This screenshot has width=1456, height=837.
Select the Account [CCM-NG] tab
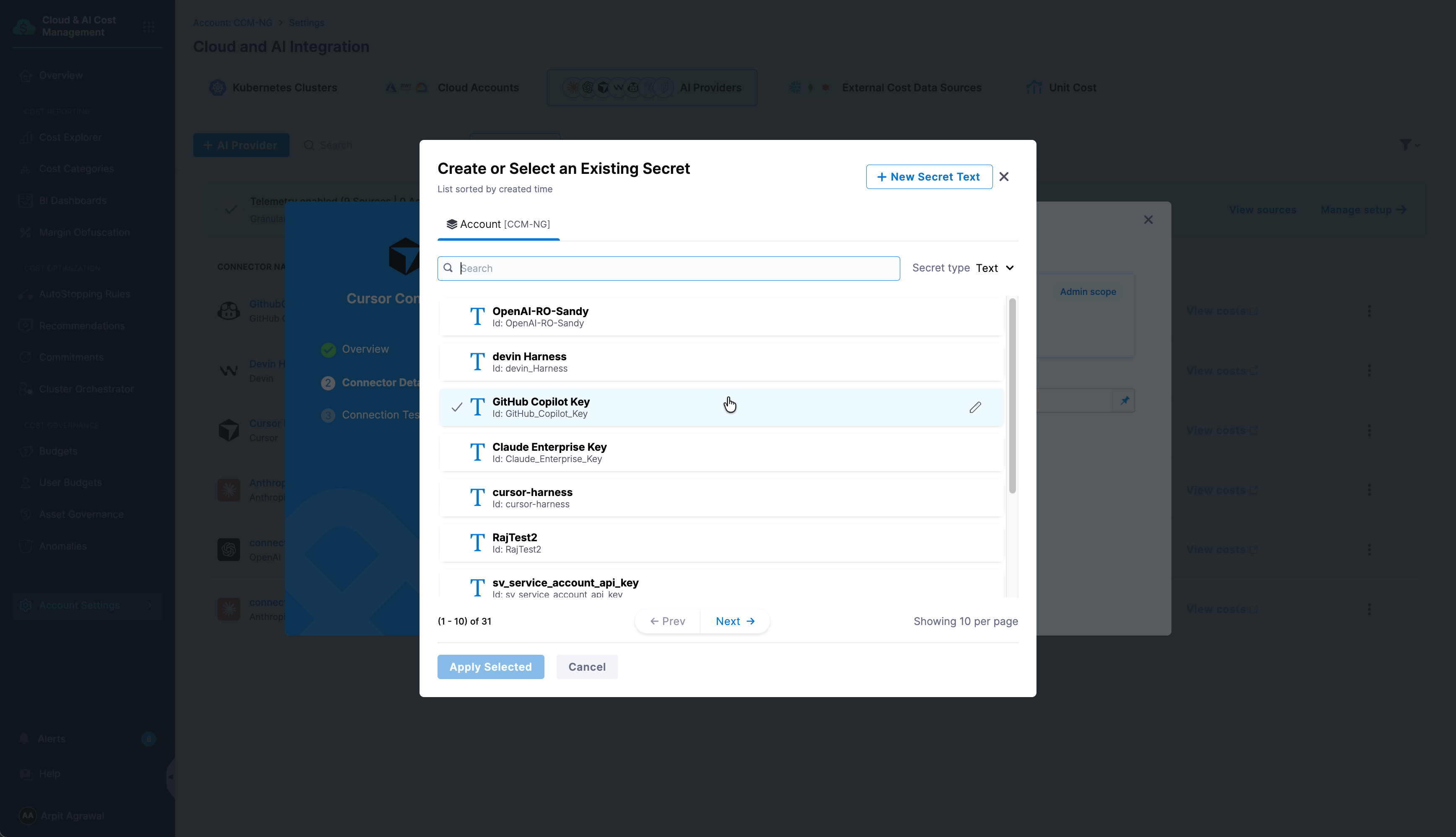coord(498,224)
